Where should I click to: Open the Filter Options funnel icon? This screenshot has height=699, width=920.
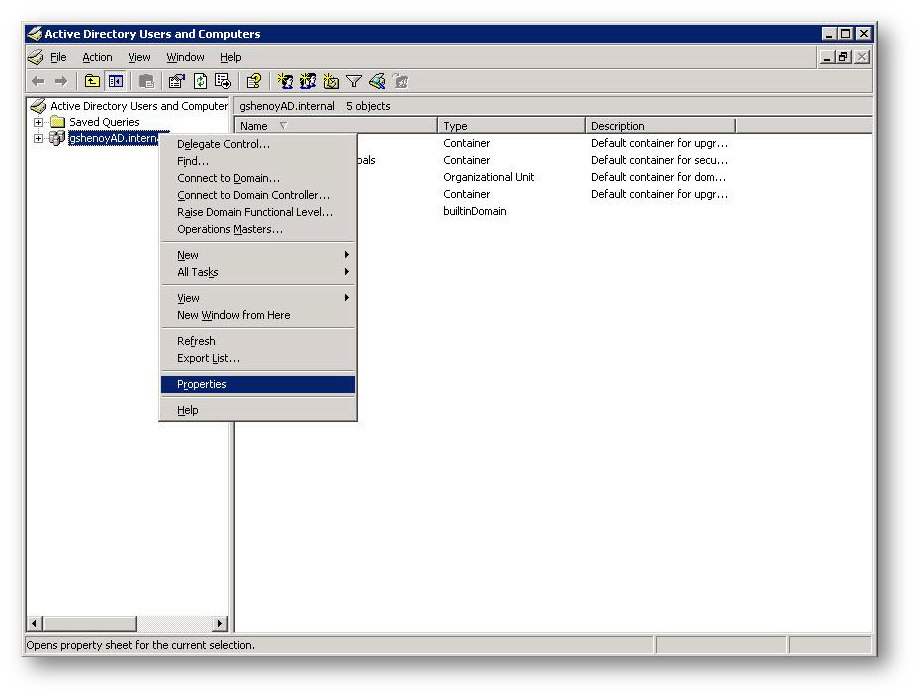[x=354, y=82]
